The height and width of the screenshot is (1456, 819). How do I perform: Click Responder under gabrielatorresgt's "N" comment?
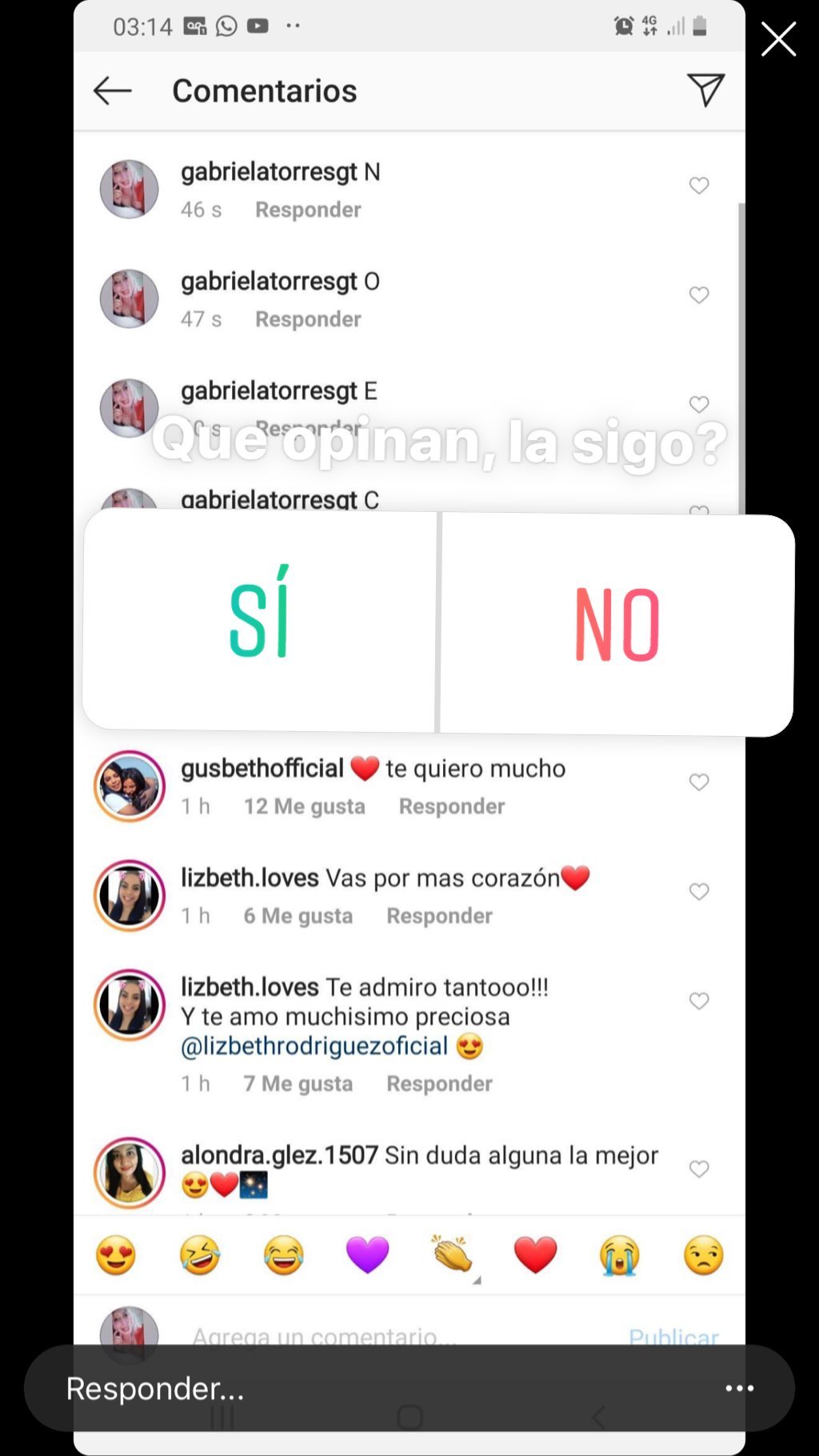point(308,210)
